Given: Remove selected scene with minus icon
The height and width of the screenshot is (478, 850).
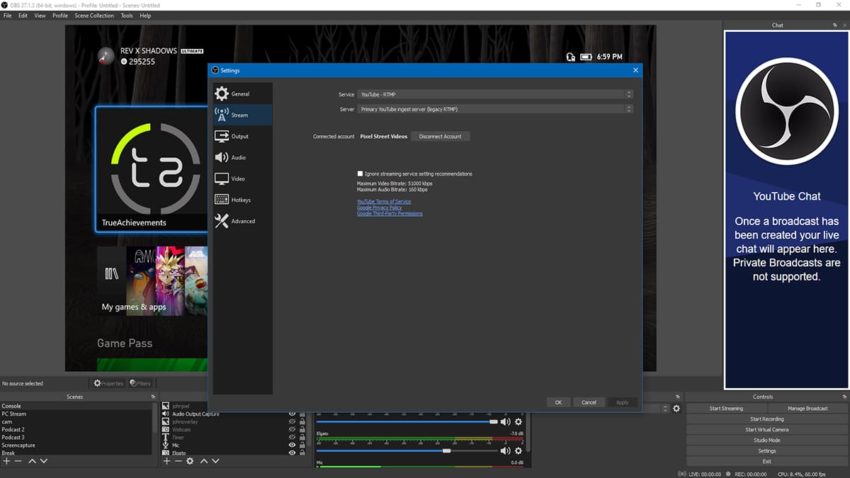Looking at the screenshot, I should click(18, 461).
